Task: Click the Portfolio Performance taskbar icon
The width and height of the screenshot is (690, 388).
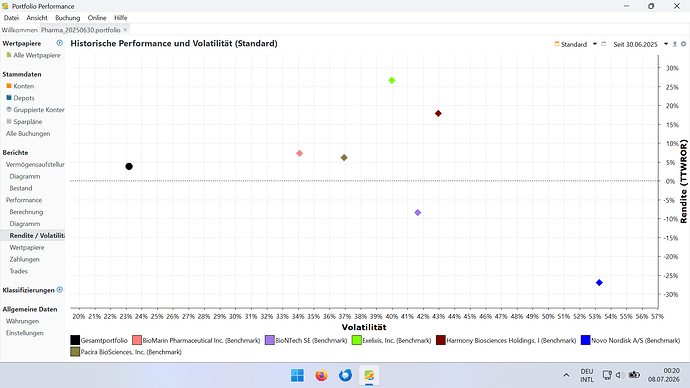Action: point(369,375)
